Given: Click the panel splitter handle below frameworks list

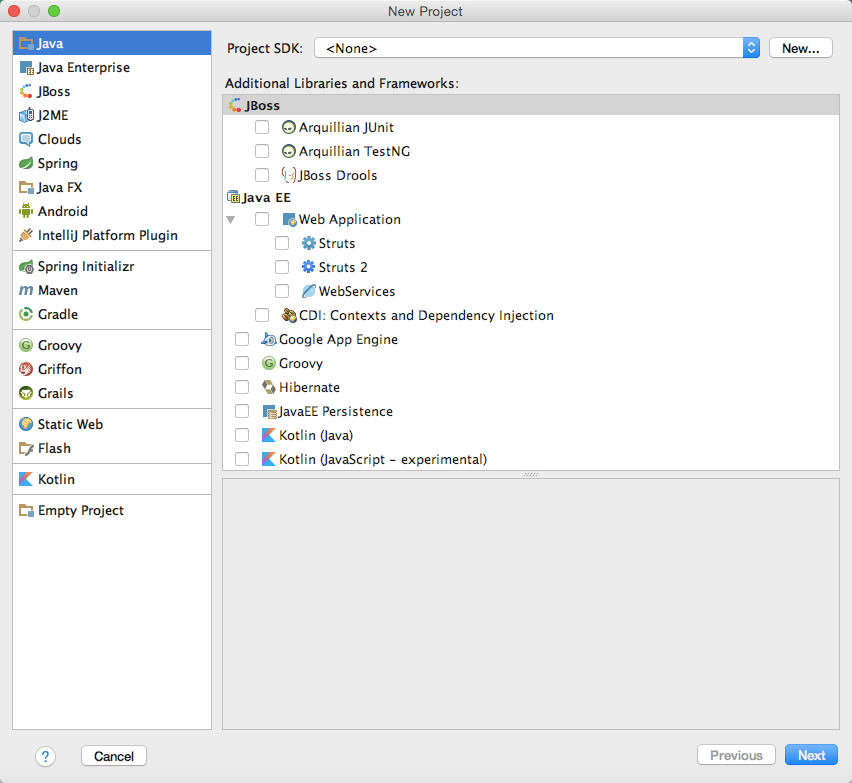Looking at the screenshot, I should pyautogui.click(x=531, y=474).
